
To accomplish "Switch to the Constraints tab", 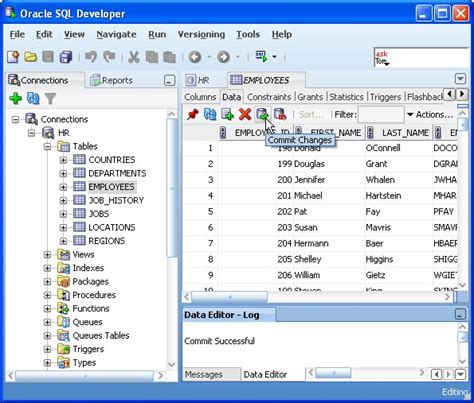I will [269, 97].
